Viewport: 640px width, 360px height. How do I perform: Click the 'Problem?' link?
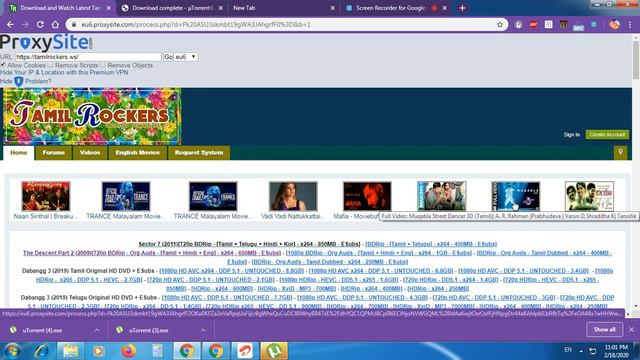coord(38,81)
